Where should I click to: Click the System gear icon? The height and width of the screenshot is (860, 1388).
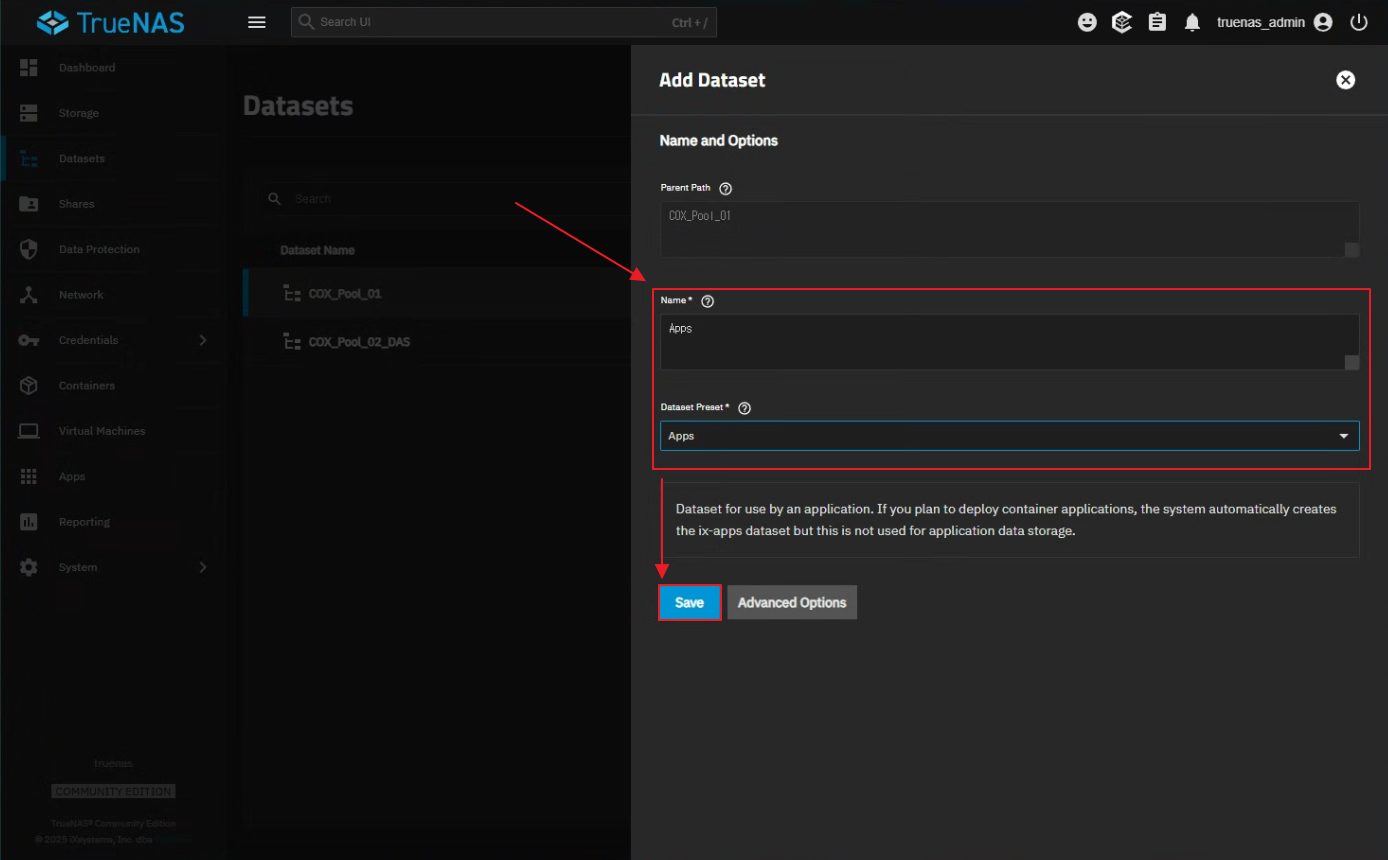pos(28,567)
